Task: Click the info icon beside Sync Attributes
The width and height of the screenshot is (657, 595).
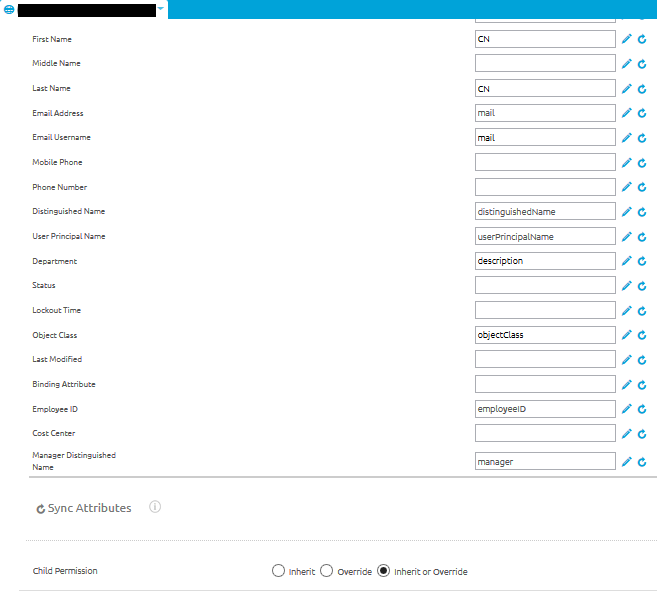Action: [x=155, y=507]
